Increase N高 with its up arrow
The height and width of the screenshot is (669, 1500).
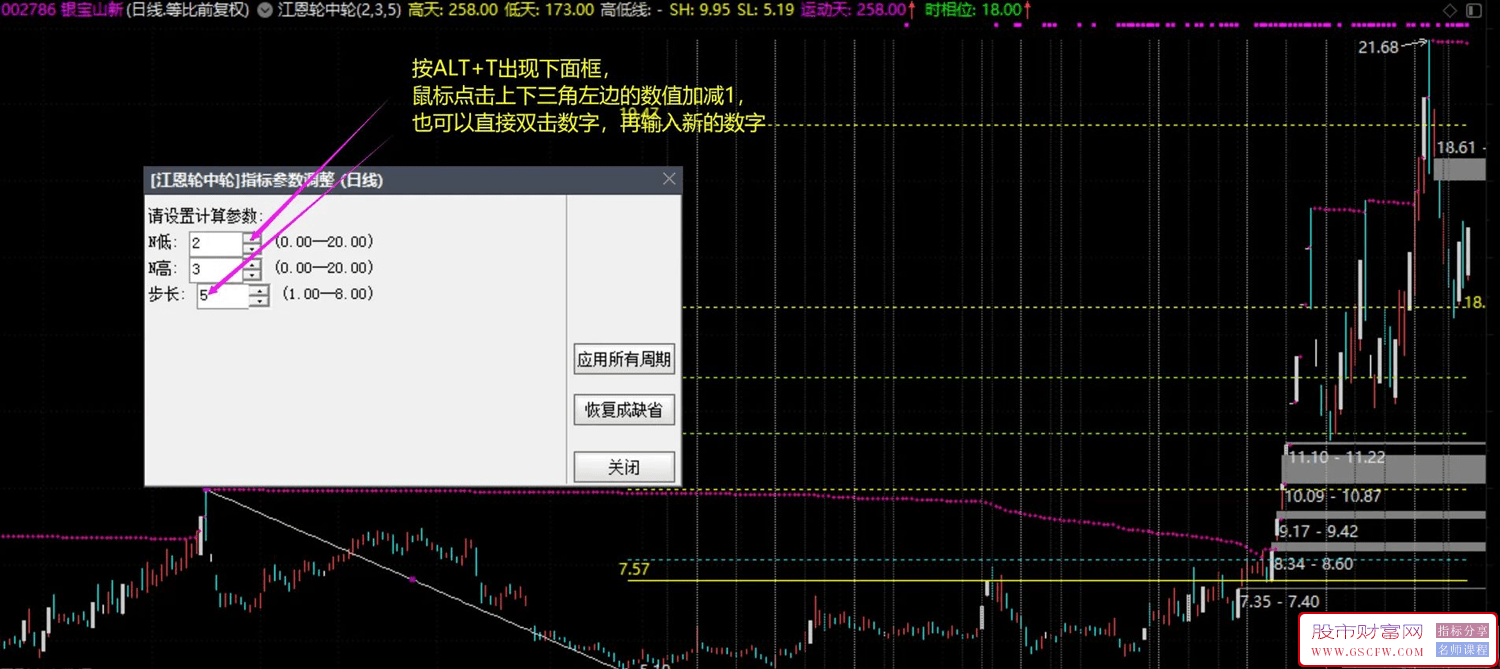pyautogui.click(x=253, y=263)
